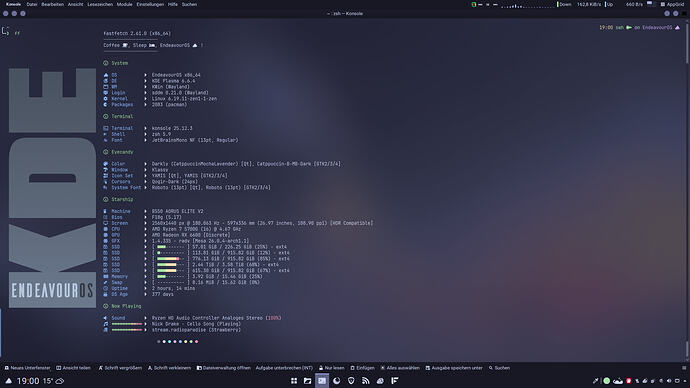Click the 'Linux 6.19.11-zen1-1-zen' kernel text
The width and height of the screenshot is (690, 388).
click(x=184, y=99)
